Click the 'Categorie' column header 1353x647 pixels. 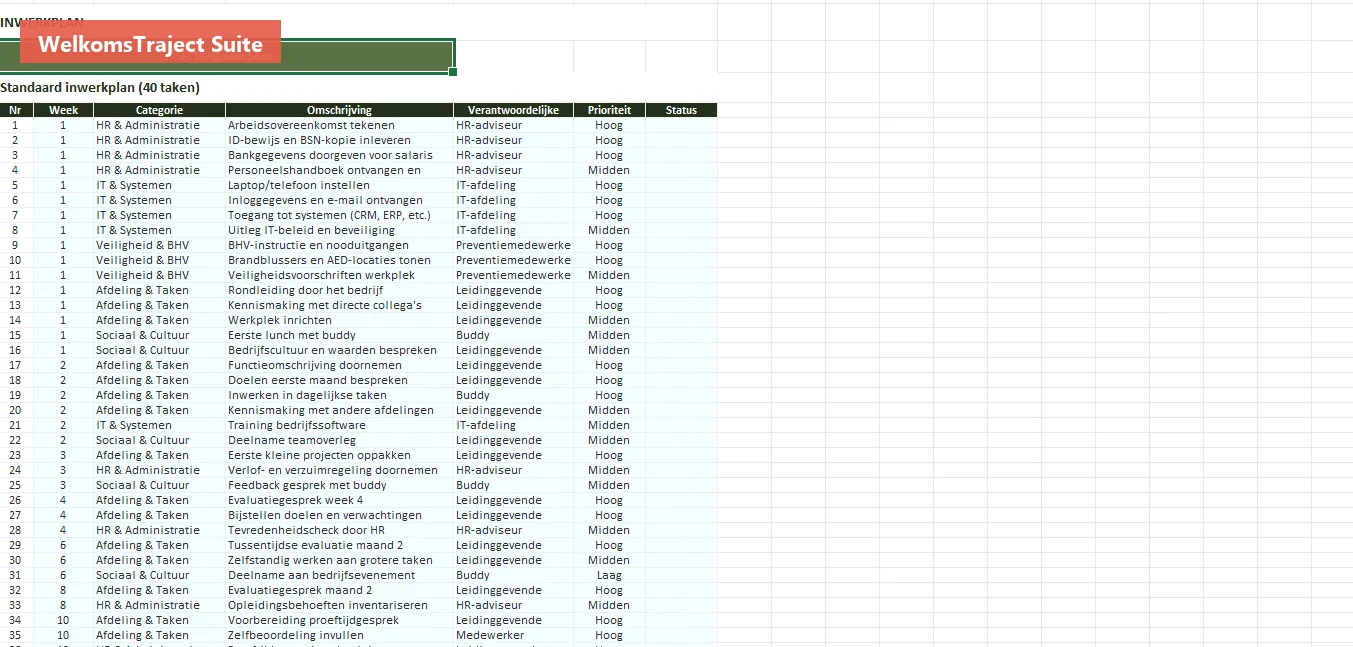(x=160, y=110)
